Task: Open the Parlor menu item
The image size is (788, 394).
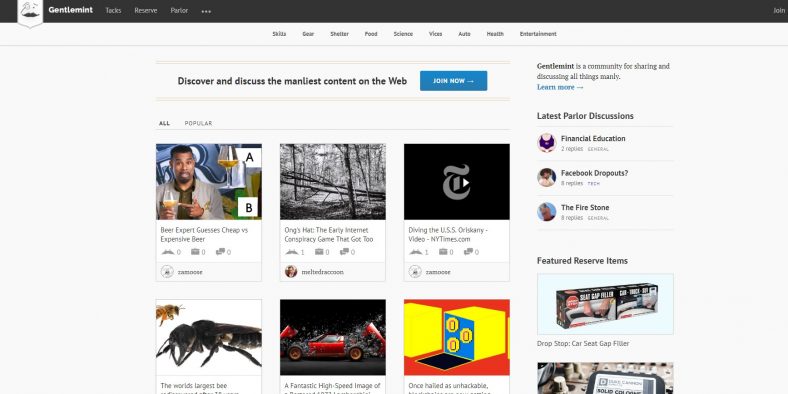Action: (x=179, y=11)
